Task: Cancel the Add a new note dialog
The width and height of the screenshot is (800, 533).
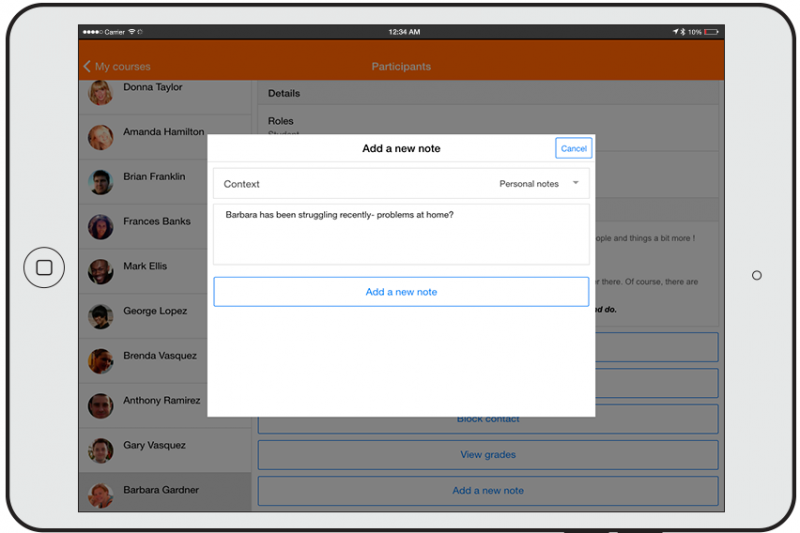Action: click(573, 148)
